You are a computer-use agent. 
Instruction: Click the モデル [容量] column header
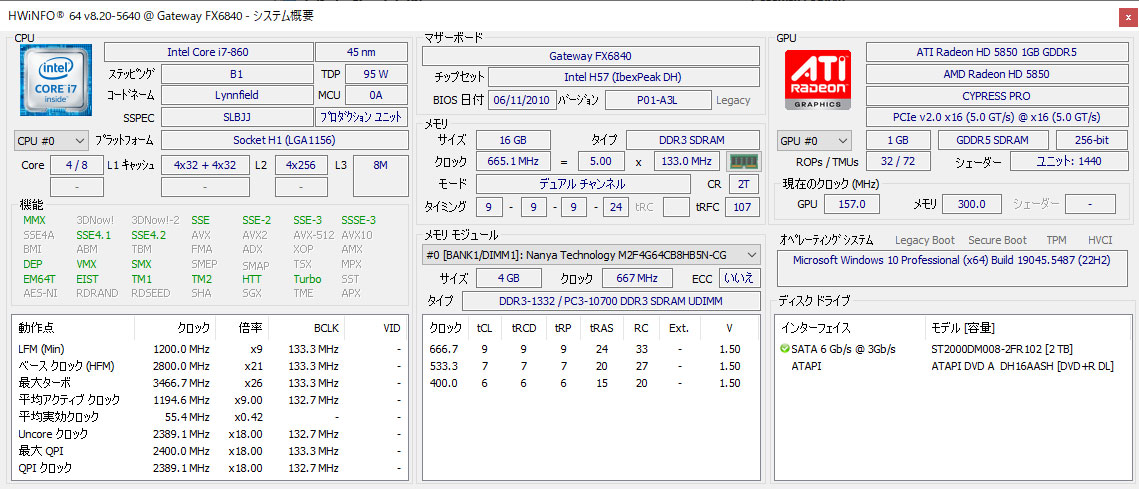(x=1027, y=328)
